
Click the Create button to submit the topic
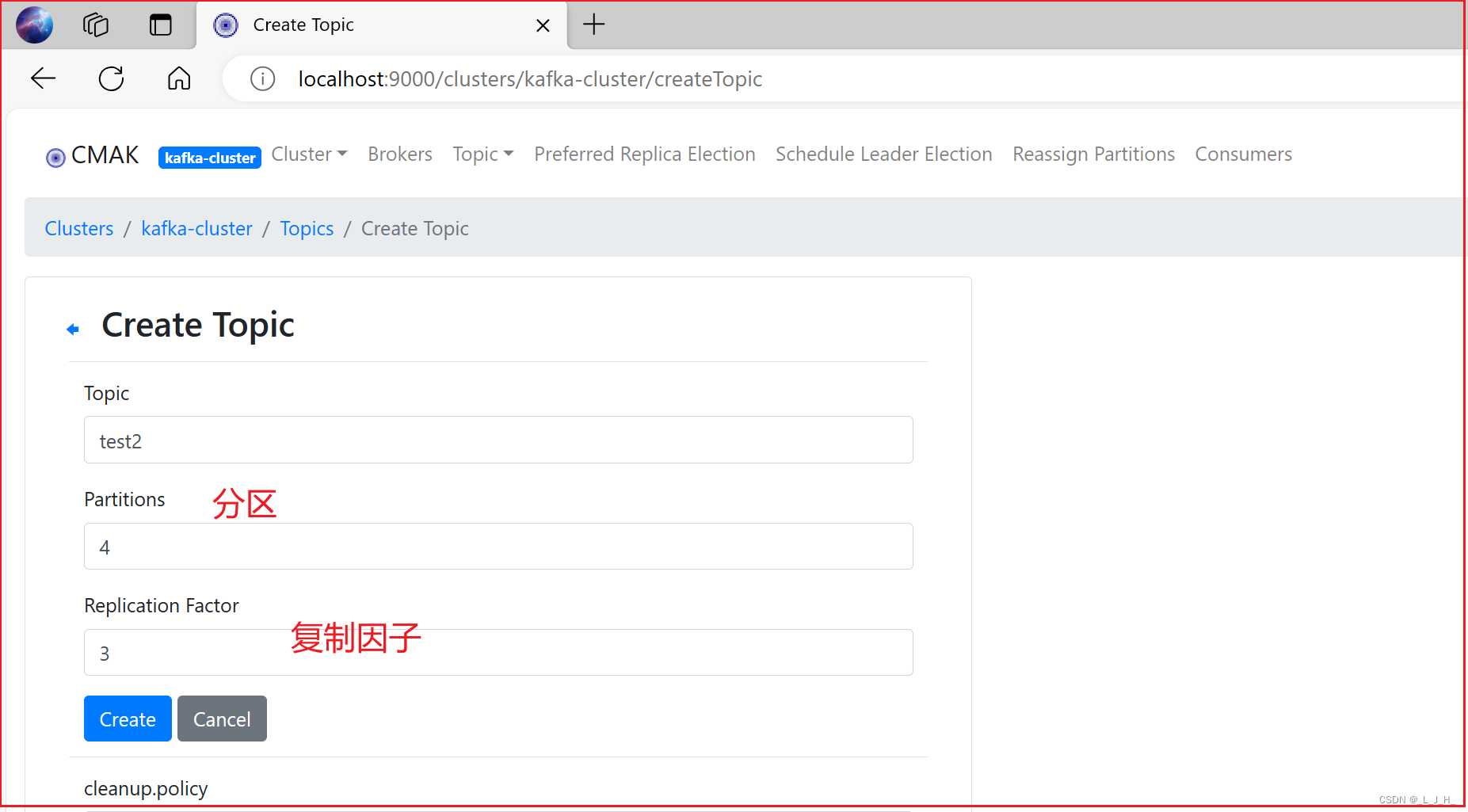tap(127, 719)
